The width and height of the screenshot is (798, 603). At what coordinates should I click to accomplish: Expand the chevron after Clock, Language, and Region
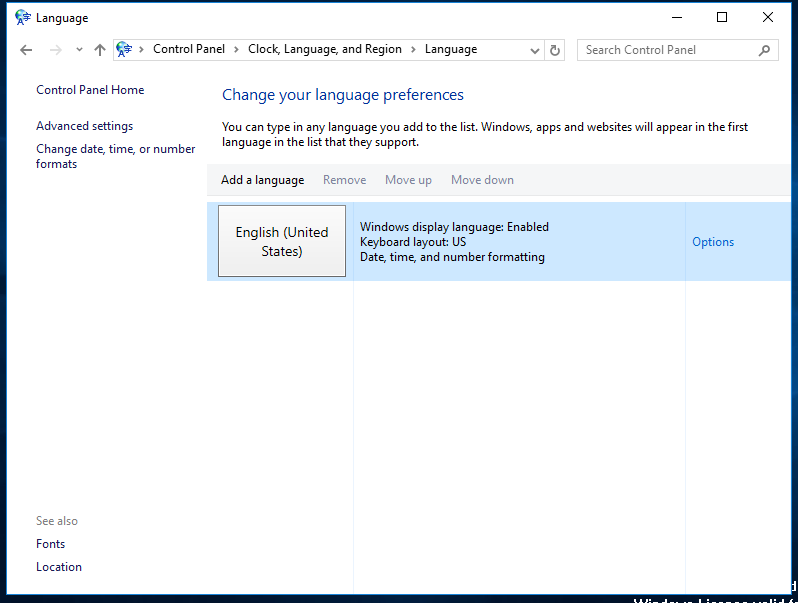point(413,49)
